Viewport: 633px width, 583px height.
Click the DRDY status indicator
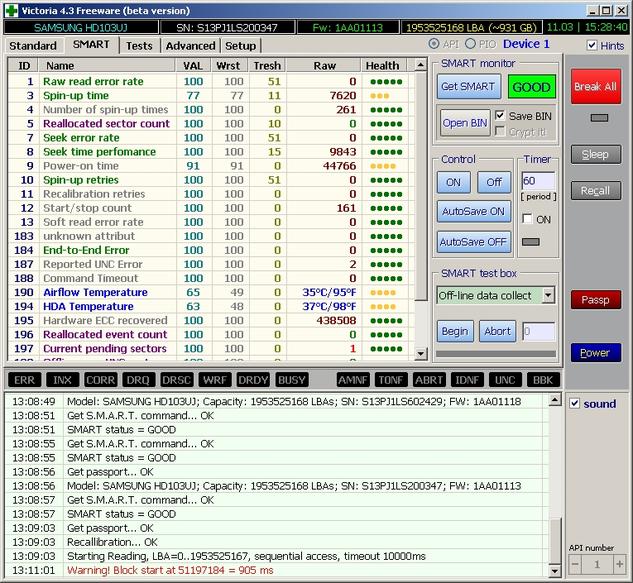coord(253,380)
